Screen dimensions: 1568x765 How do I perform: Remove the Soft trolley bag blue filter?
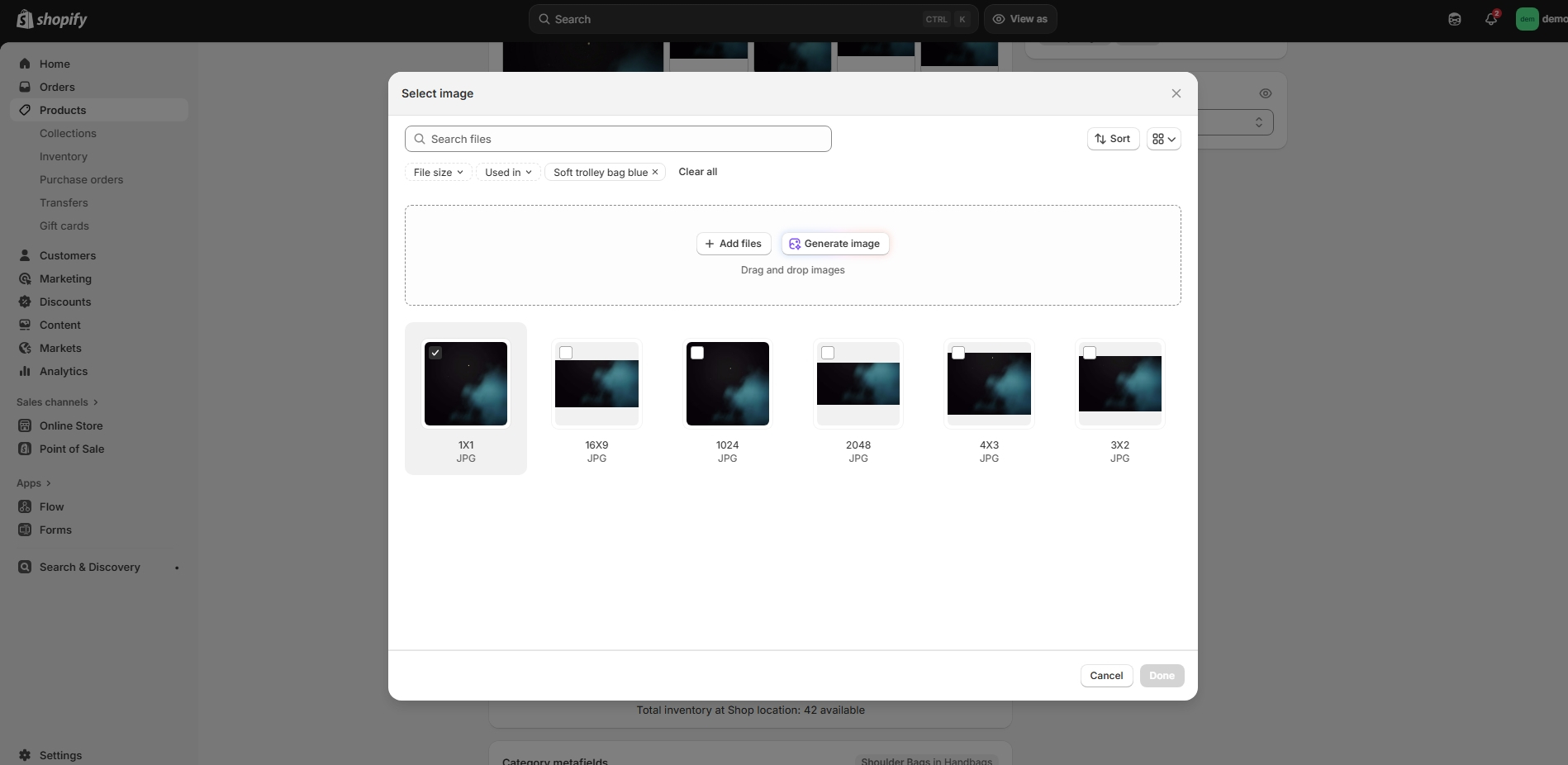(655, 172)
